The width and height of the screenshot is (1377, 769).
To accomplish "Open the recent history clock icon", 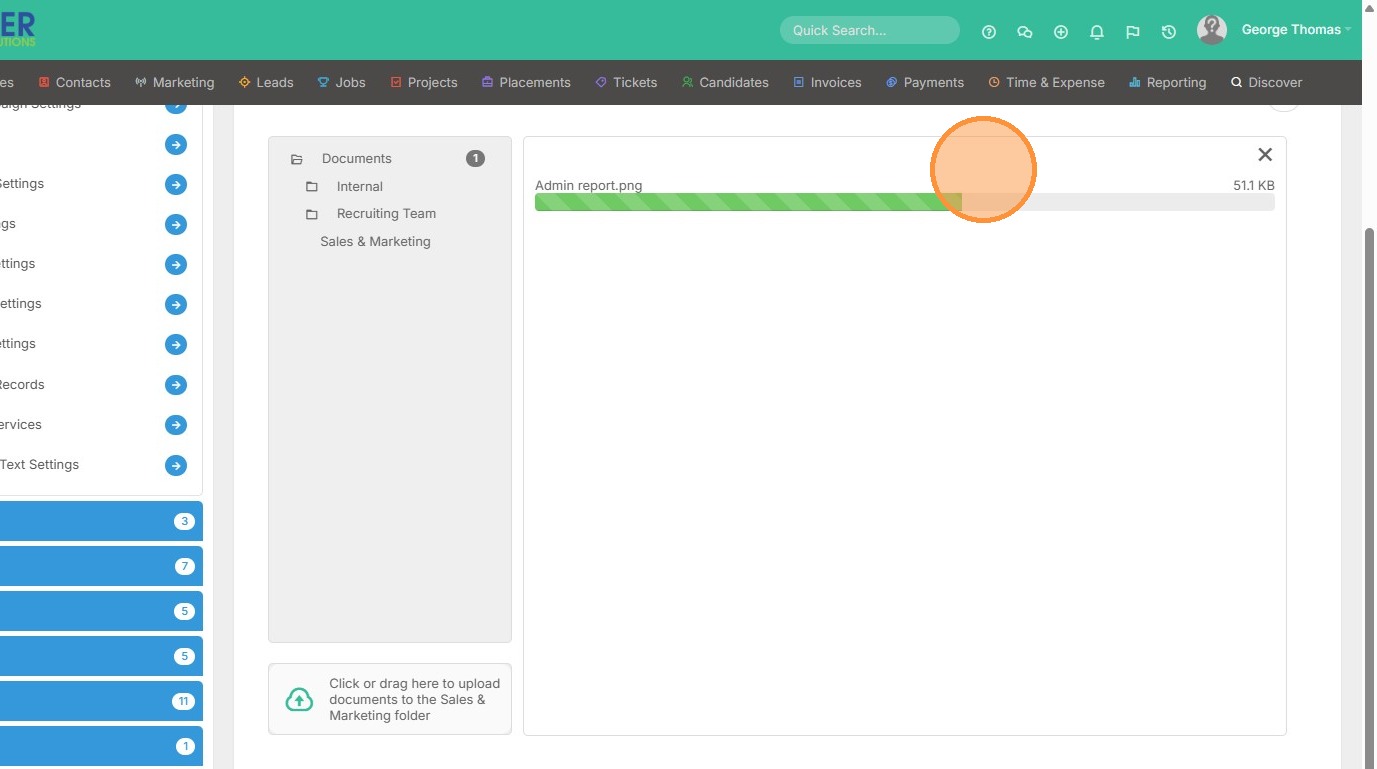I will click(x=1169, y=32).
